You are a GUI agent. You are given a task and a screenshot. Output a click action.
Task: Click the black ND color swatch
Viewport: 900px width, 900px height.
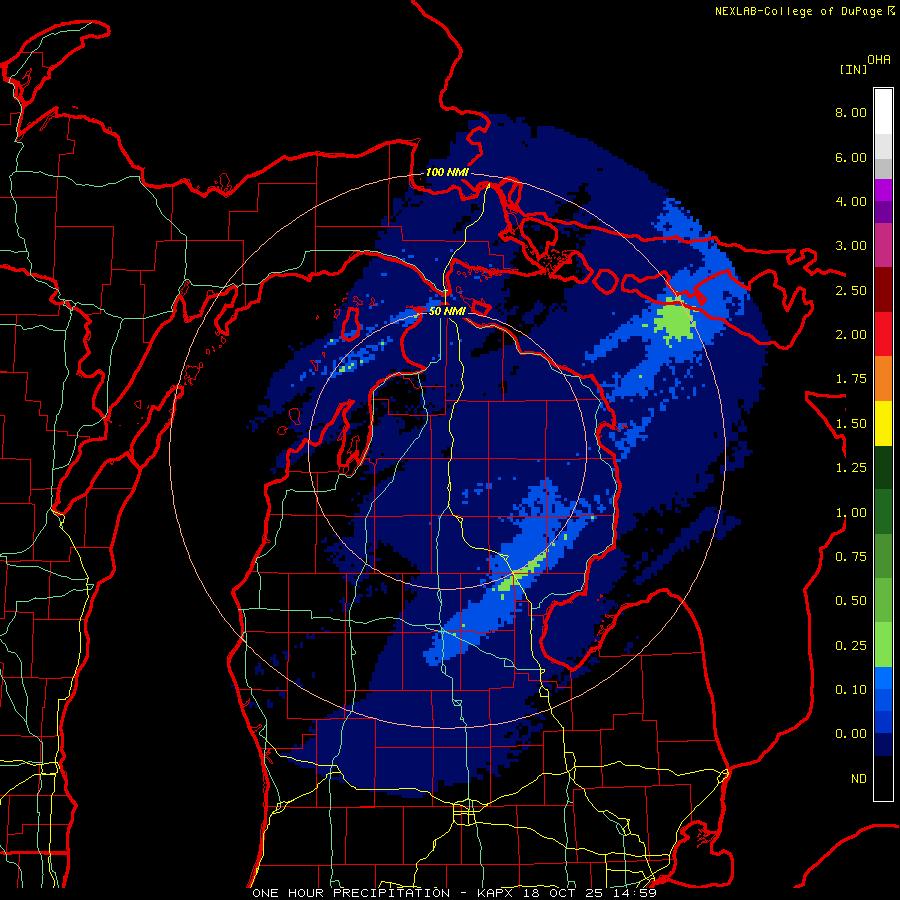(x=883, y=778)
